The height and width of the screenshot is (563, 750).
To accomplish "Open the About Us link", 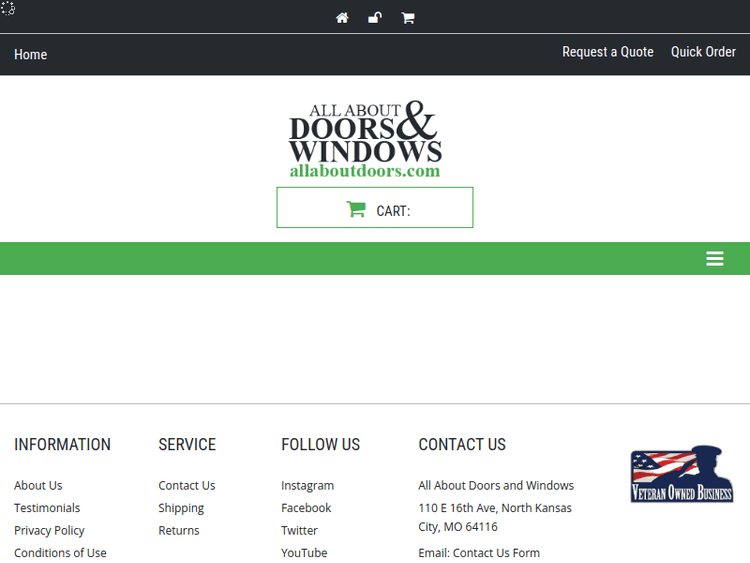I will (38, 486).
